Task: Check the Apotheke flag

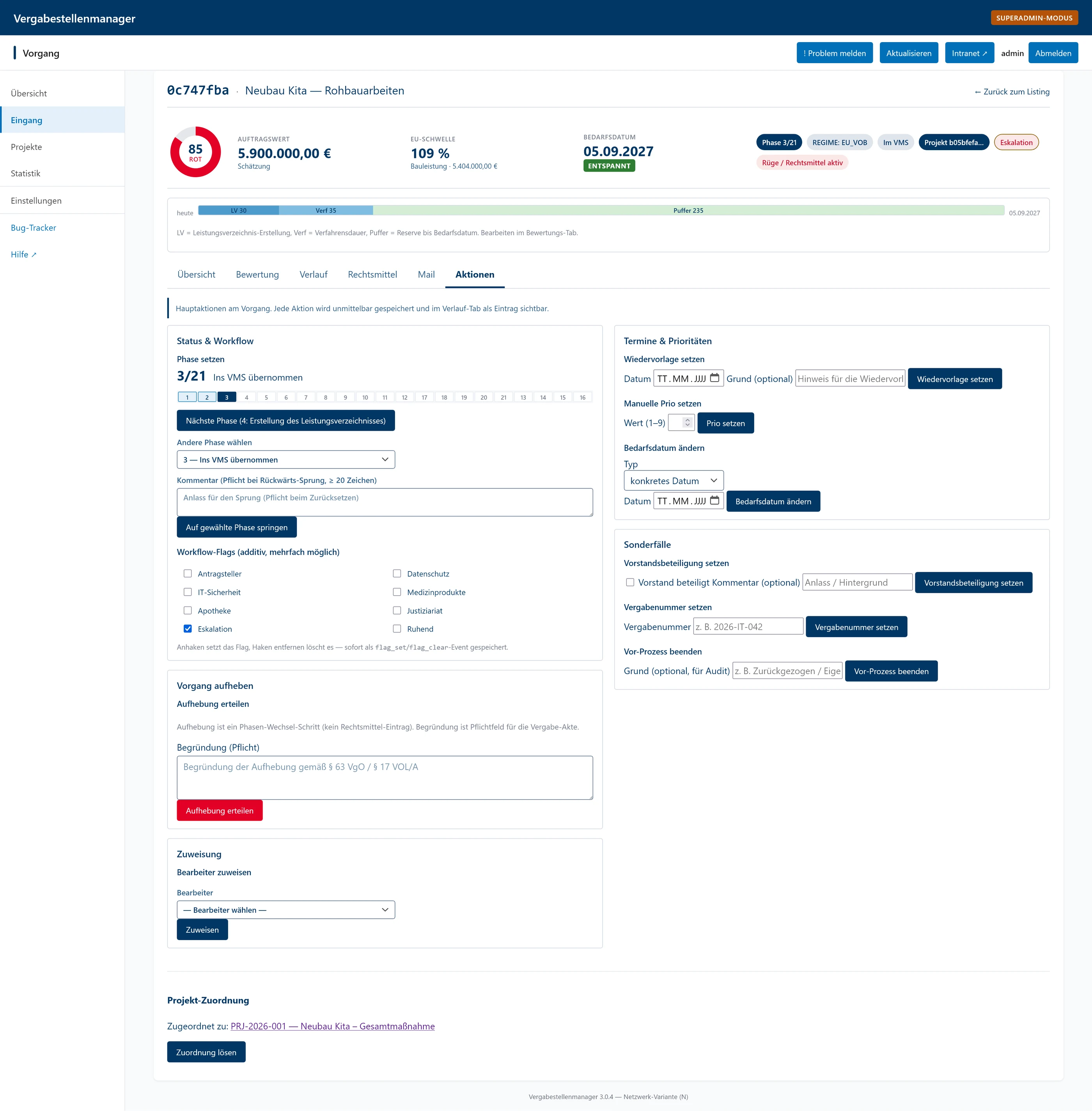Action: [188, 610]
